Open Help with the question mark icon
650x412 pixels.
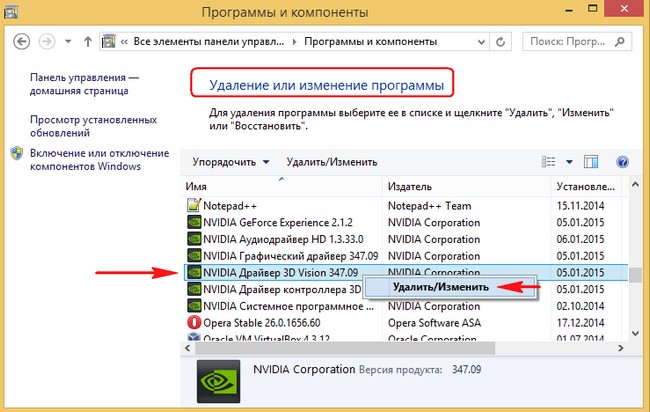[621, 162]
